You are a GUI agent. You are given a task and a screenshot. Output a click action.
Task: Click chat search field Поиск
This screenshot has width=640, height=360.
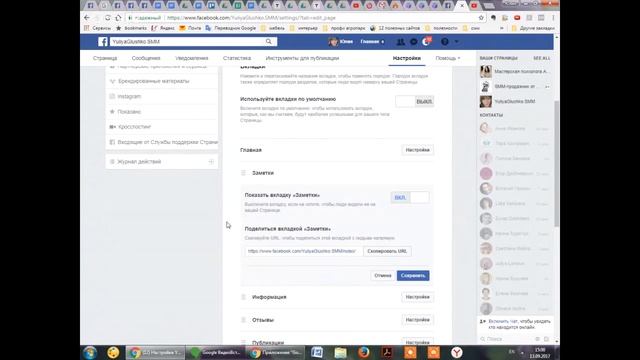tap(506, 339)
